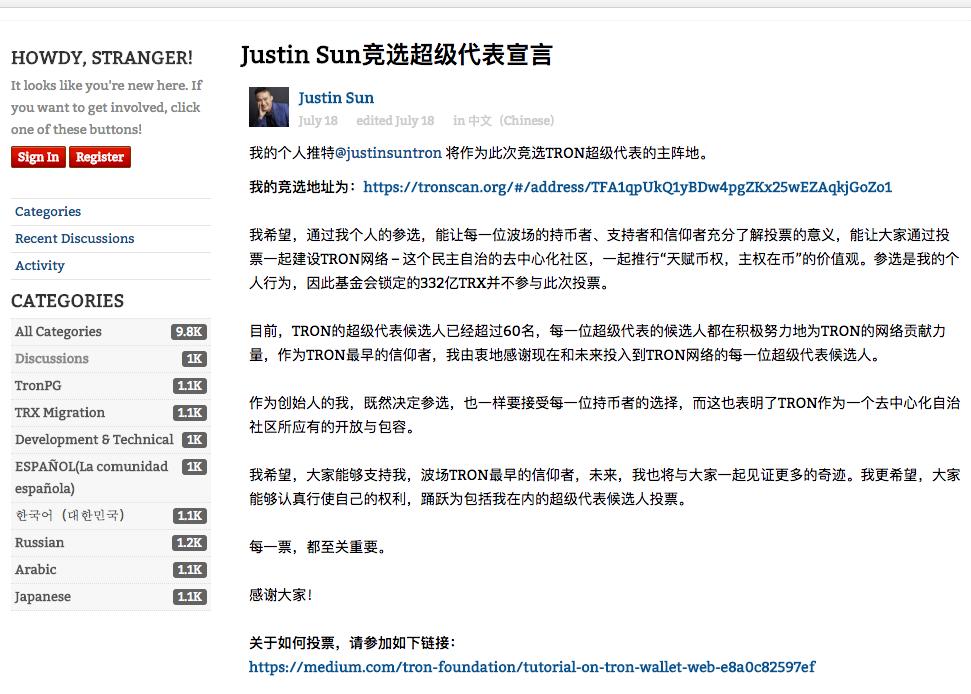Select the Discussions category
The image size is (971, 694).
51,359
